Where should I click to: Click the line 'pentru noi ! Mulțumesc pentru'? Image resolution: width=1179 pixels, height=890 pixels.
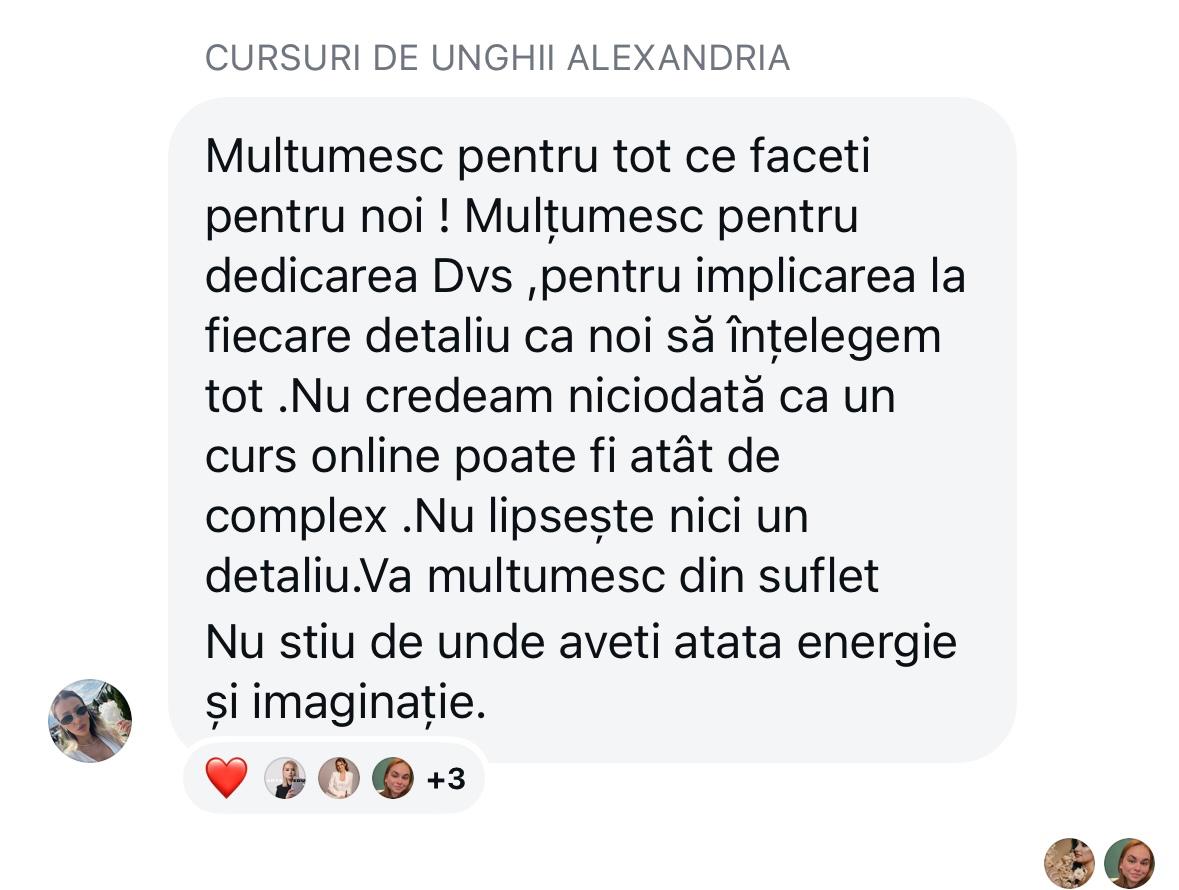pyautogui.click(x=532, y=217)
